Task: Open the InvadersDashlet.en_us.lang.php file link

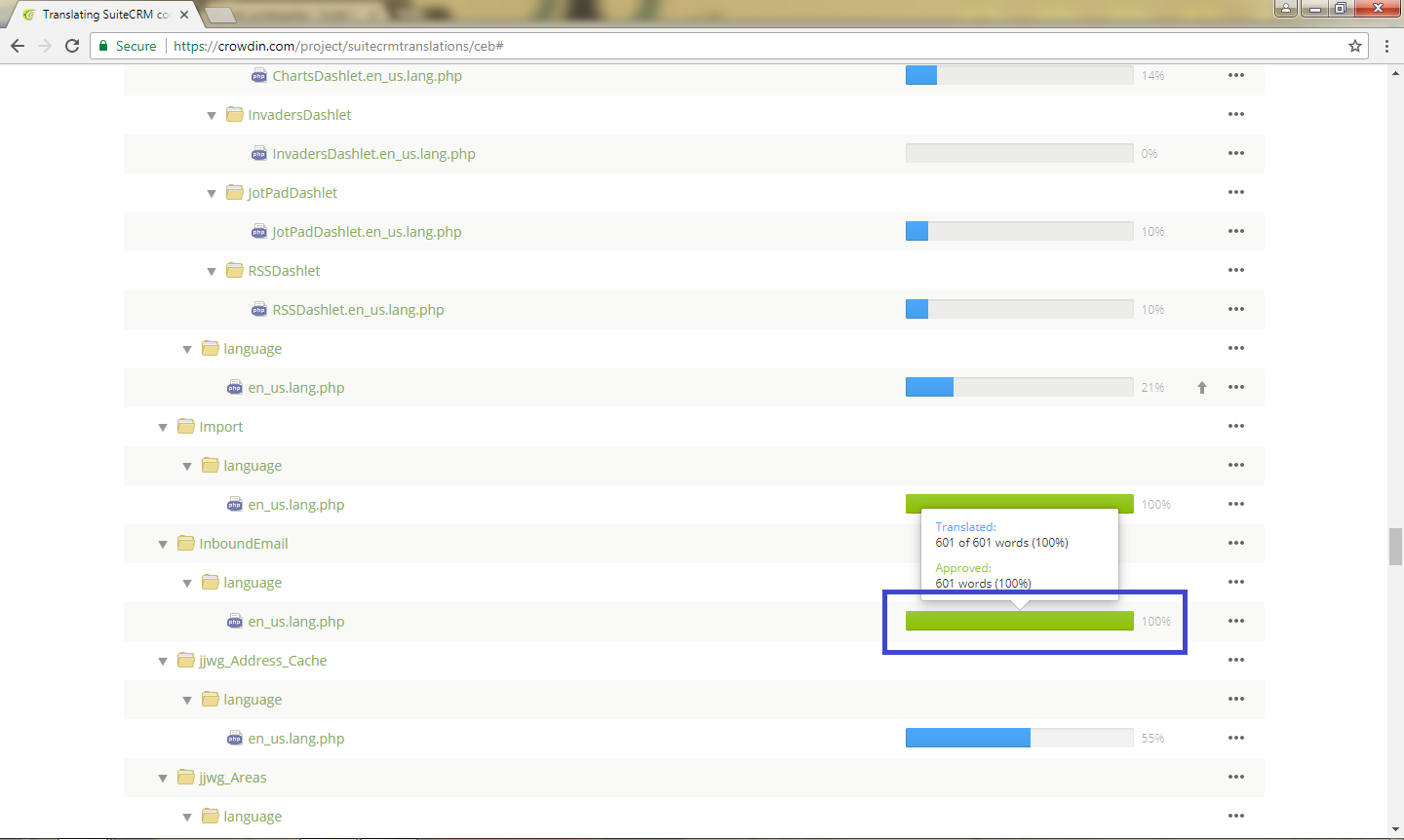Action: pos(374,154)
